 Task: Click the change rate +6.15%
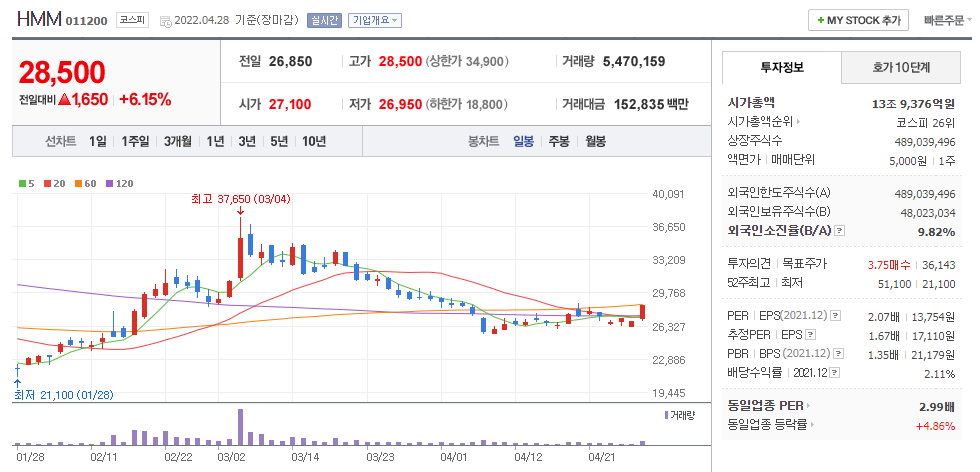point(146,99)
